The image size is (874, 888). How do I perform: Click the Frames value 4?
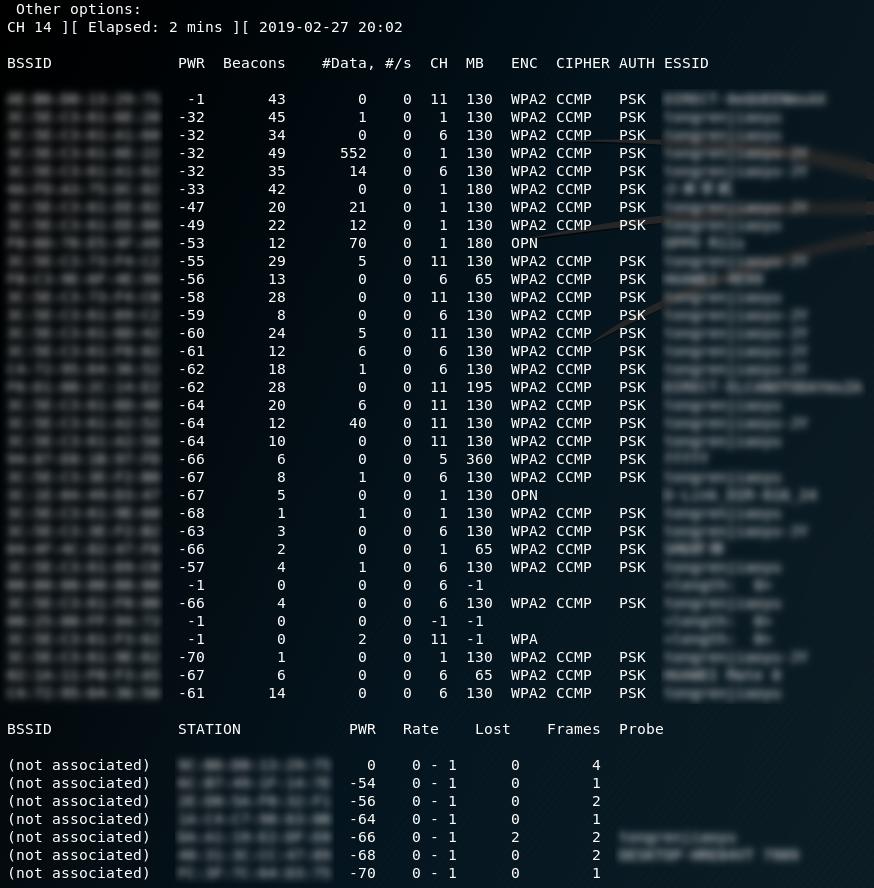596,766
